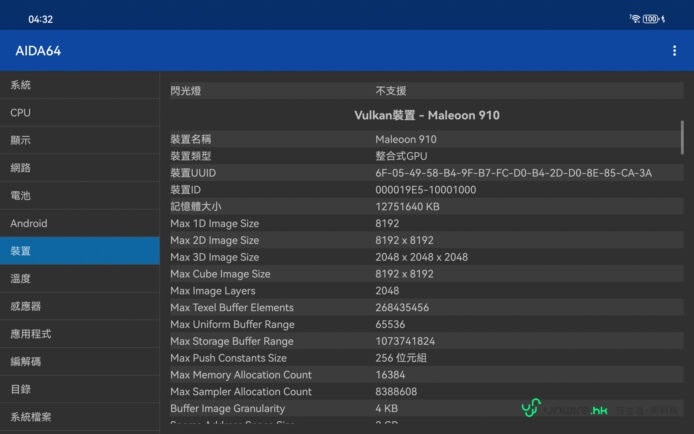Image resolution: width=694 pixels, height=434 pixels.
Task: Select the 閃光燈 row
Action: tap(427, 91)
